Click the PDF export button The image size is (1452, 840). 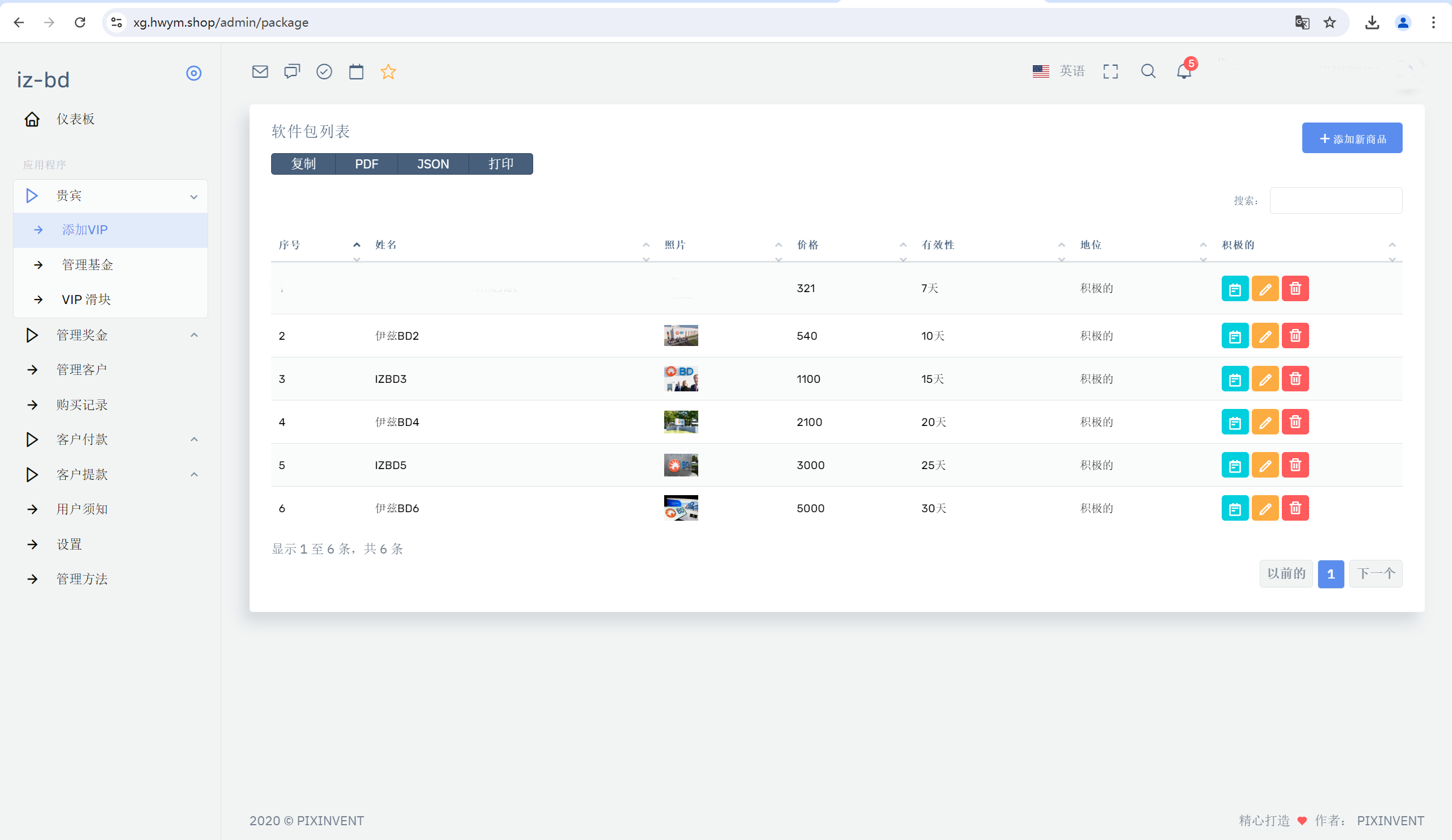pos(367,164)
